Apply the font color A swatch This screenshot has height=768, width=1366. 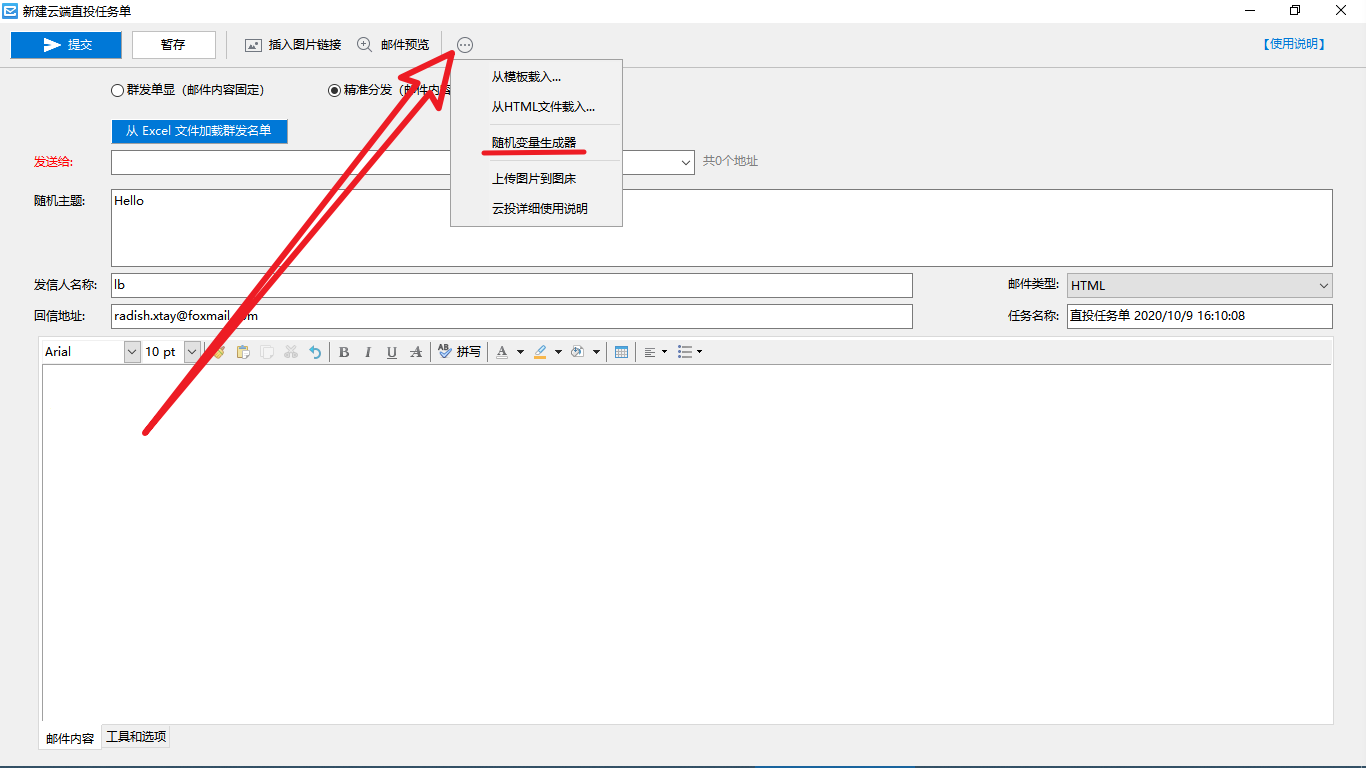pyautogui.click(x=502, y=352)
